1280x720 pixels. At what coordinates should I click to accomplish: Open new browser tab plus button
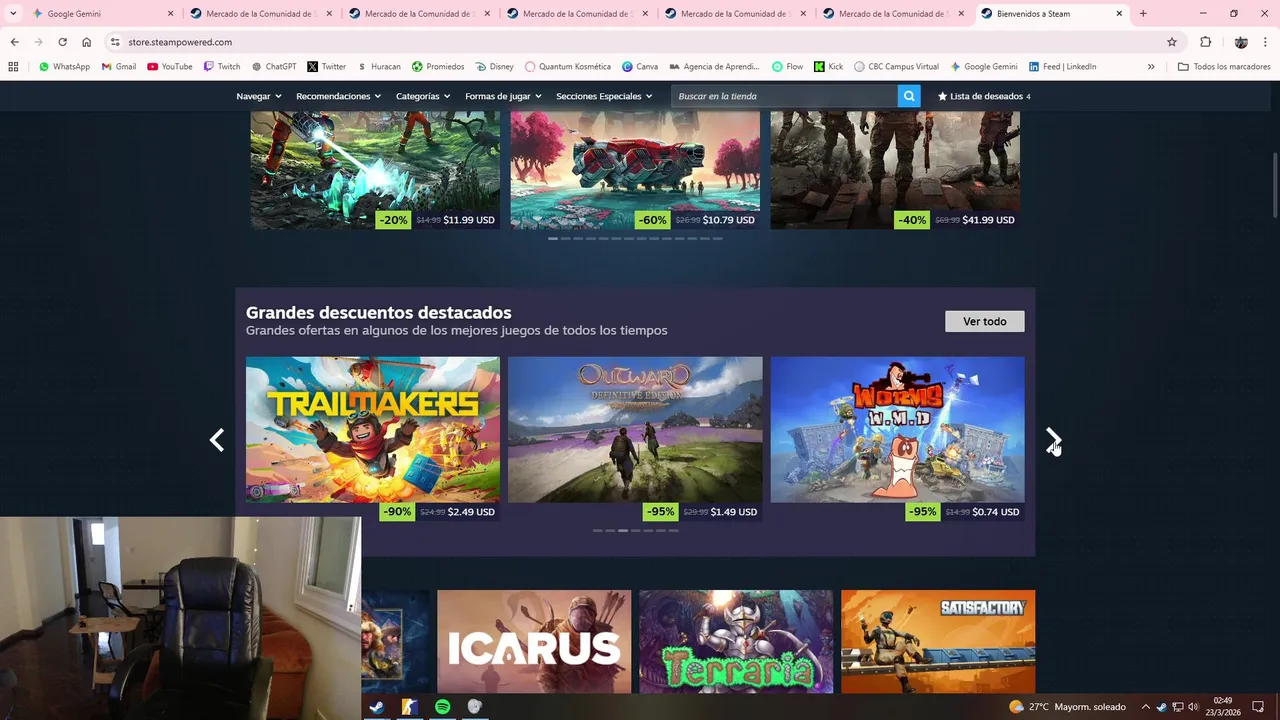tap(1143, 14)
